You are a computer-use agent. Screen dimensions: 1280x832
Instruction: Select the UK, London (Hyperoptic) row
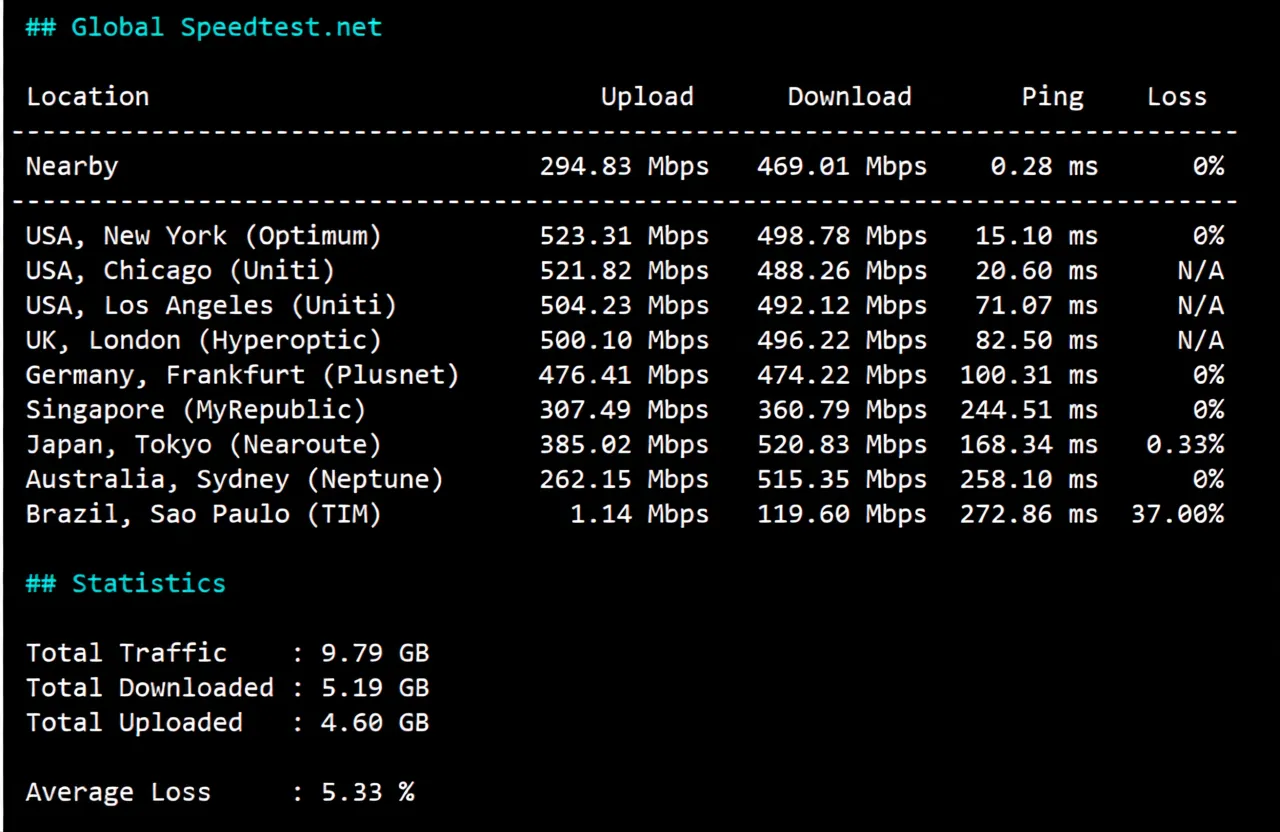pyautogui.click(x=203, y=340)
